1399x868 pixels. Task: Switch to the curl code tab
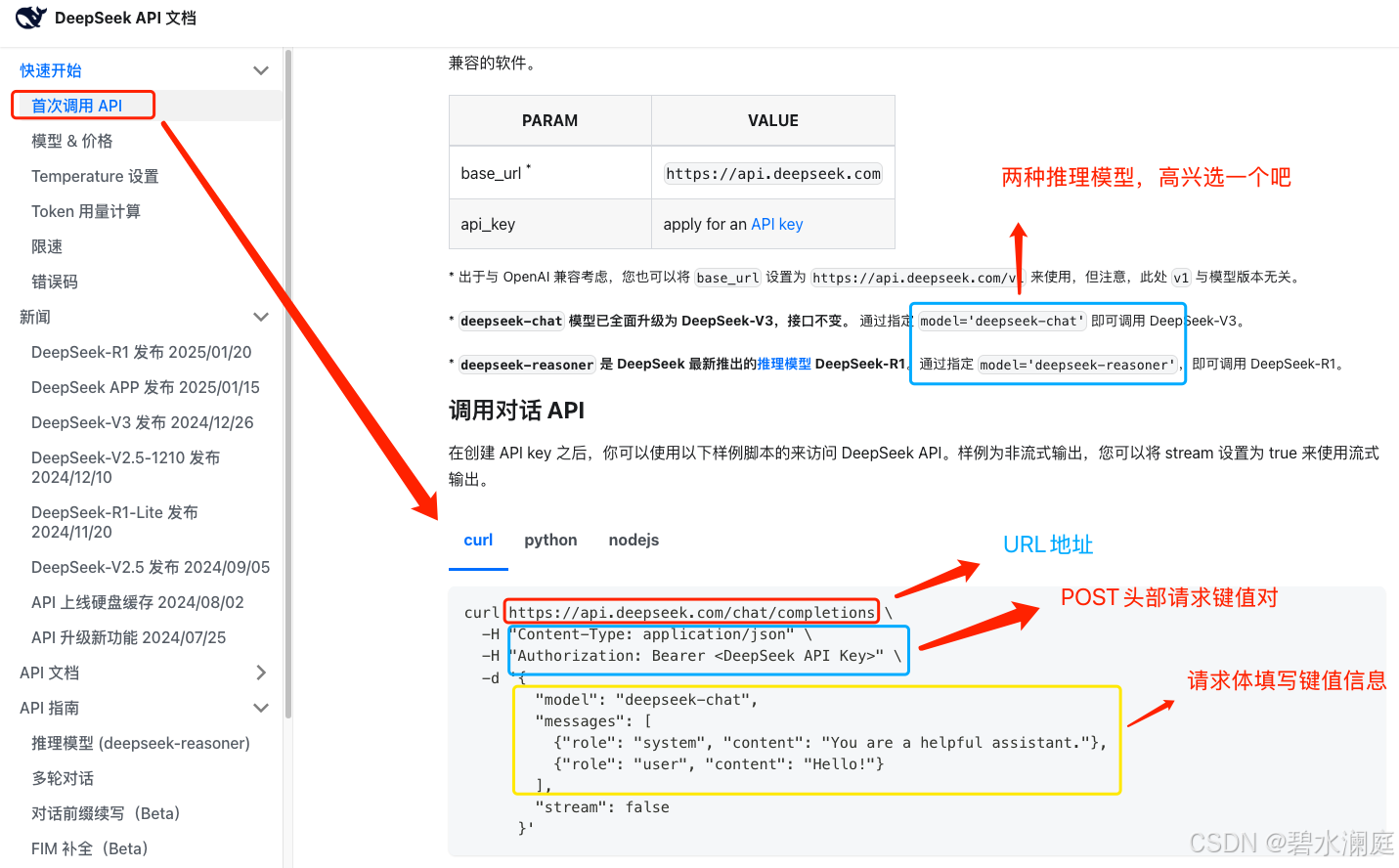tap(478, 541)
